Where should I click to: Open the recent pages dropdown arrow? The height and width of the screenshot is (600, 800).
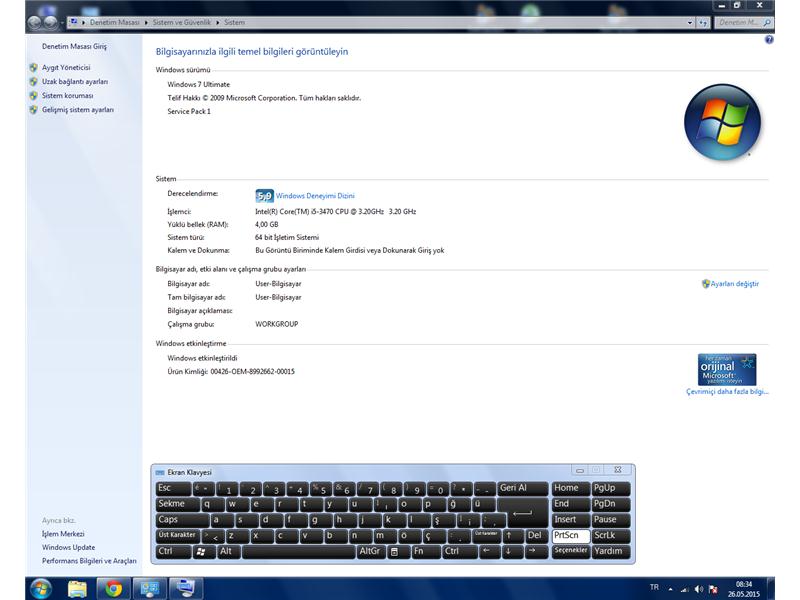pos(62,22)
